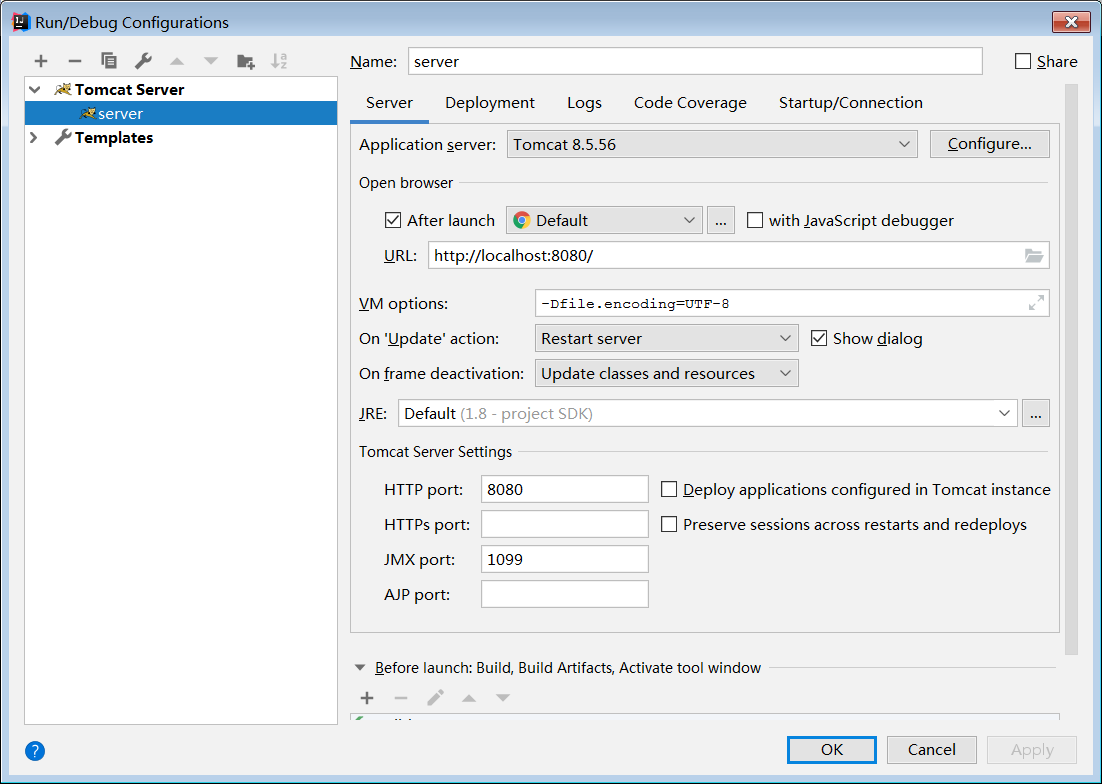Viewport: 1102px width, 784px height.
Task: Open the Logs tab
Action: click(584, 103)
